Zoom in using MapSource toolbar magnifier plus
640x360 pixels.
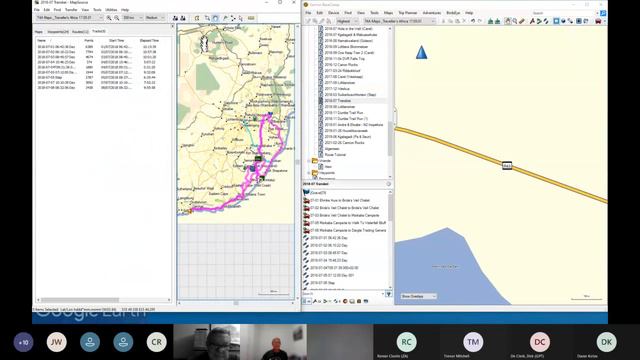coord(109,18)
